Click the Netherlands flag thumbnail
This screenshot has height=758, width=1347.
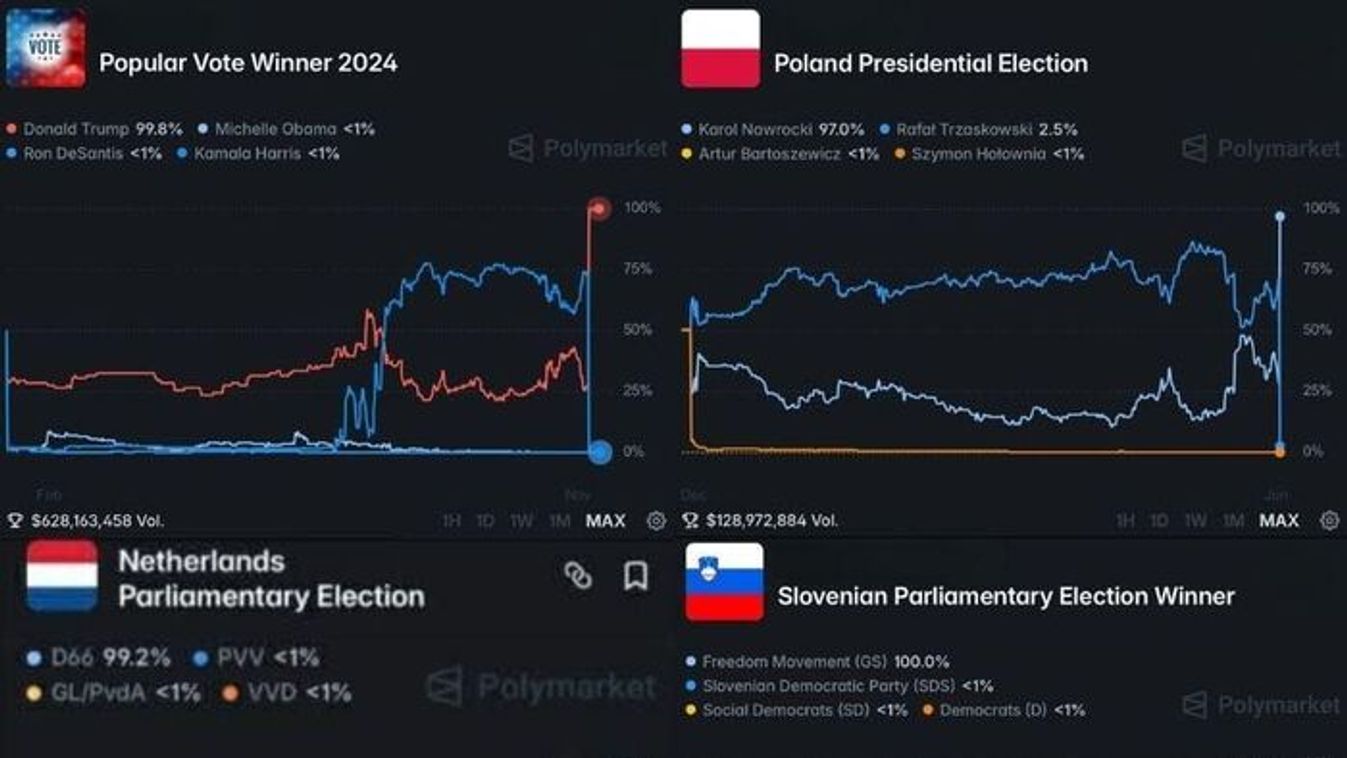click(62, 576)
